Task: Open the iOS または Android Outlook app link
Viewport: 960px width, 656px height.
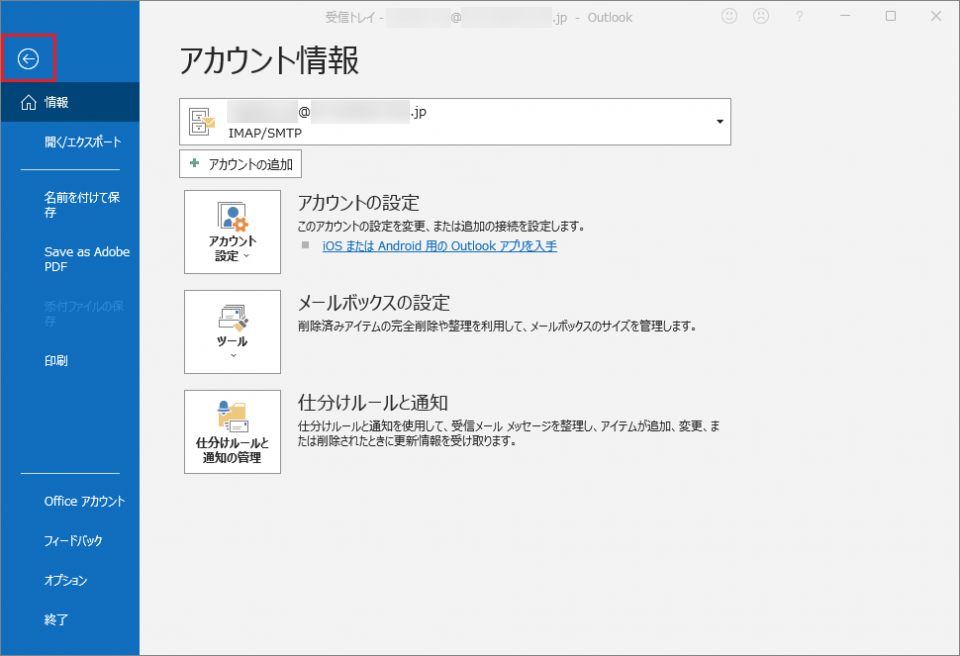Action: tap(439, 246)
